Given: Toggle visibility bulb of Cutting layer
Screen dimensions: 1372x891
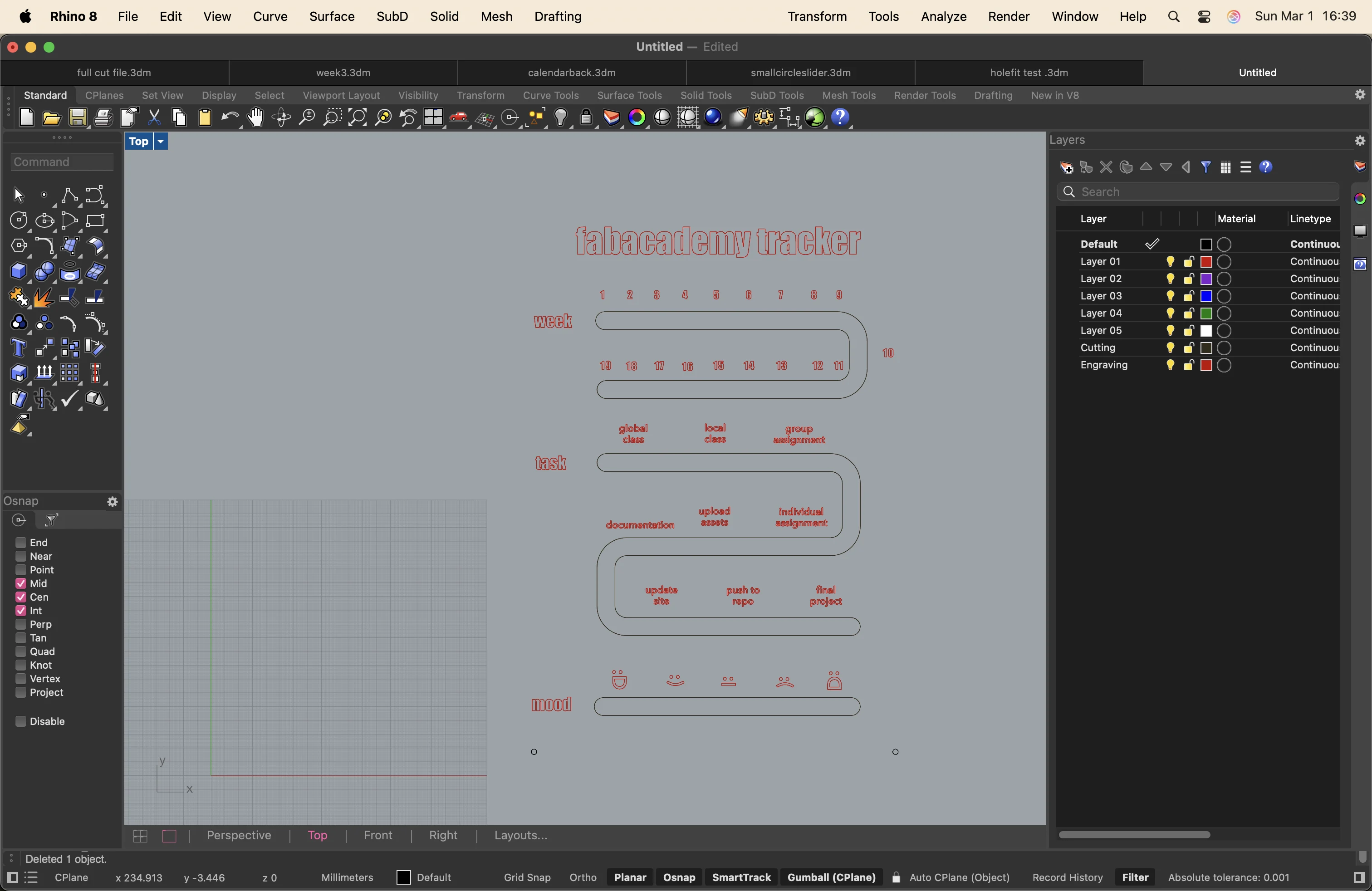Looking at the screenshot, I should 1170,348.
